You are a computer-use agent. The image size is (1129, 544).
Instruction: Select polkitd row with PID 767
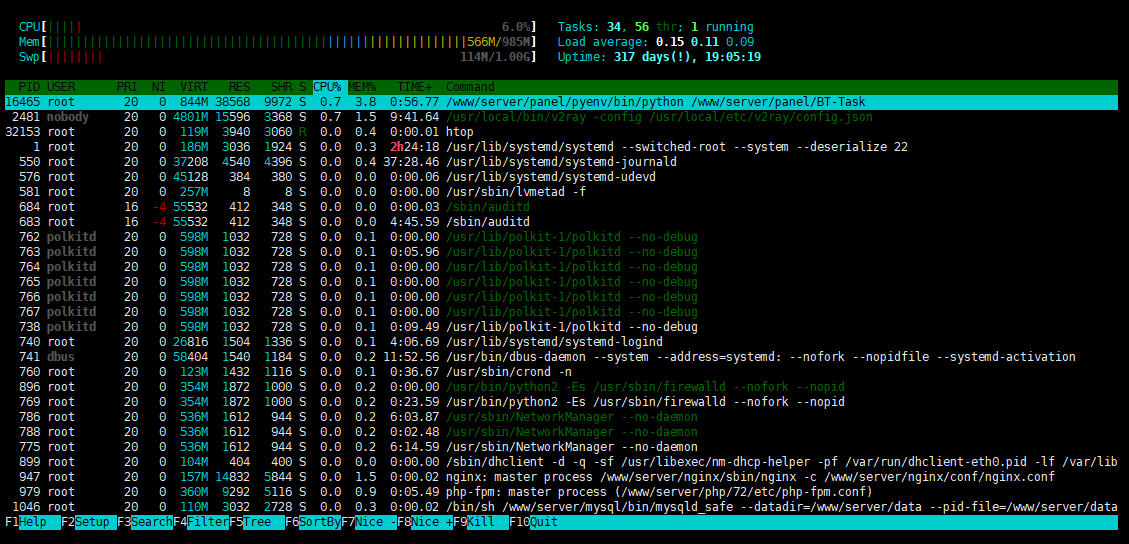pos(562,312)
